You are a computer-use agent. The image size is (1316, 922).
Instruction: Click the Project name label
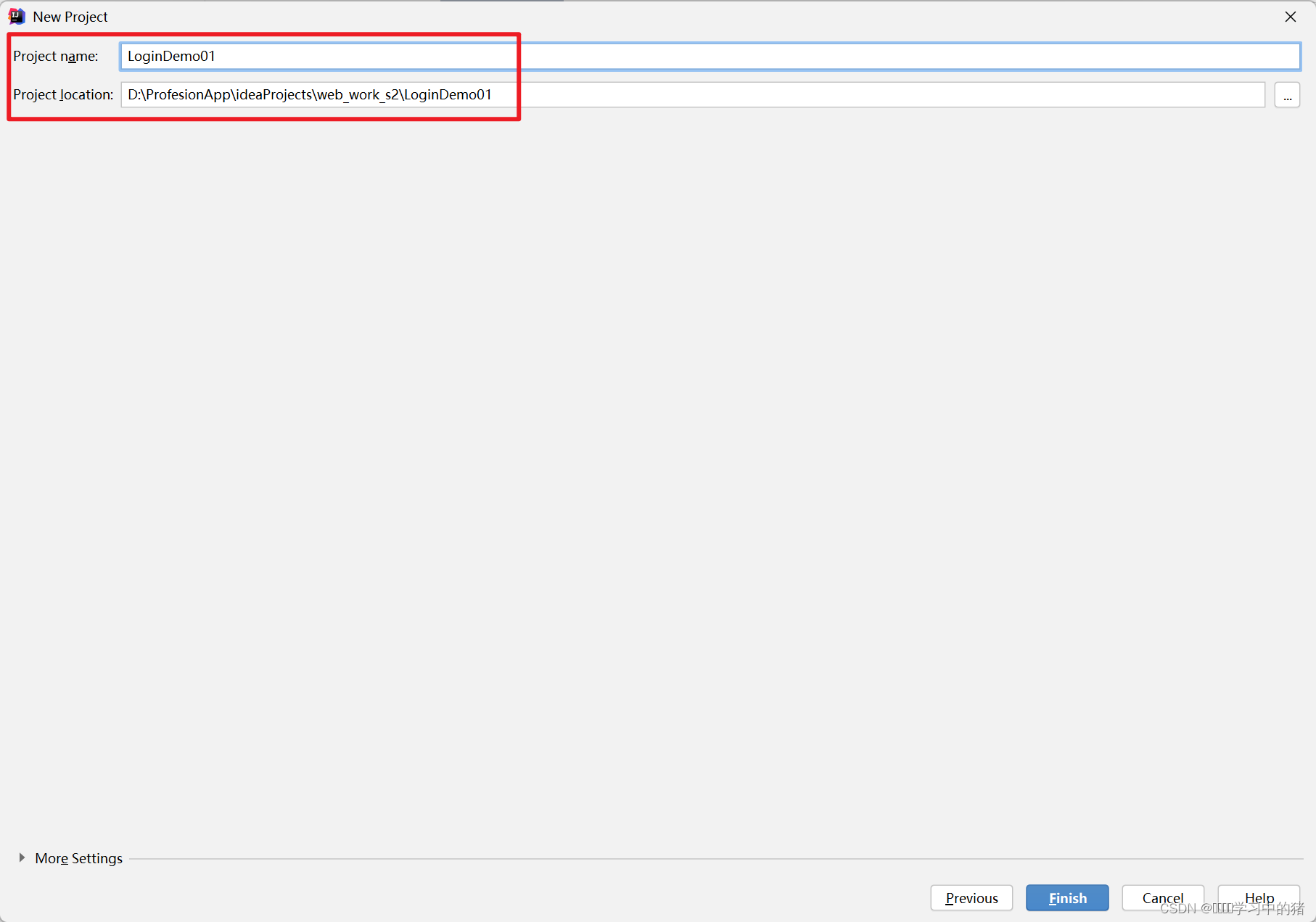pyautogui.click(x=56, y=57)
